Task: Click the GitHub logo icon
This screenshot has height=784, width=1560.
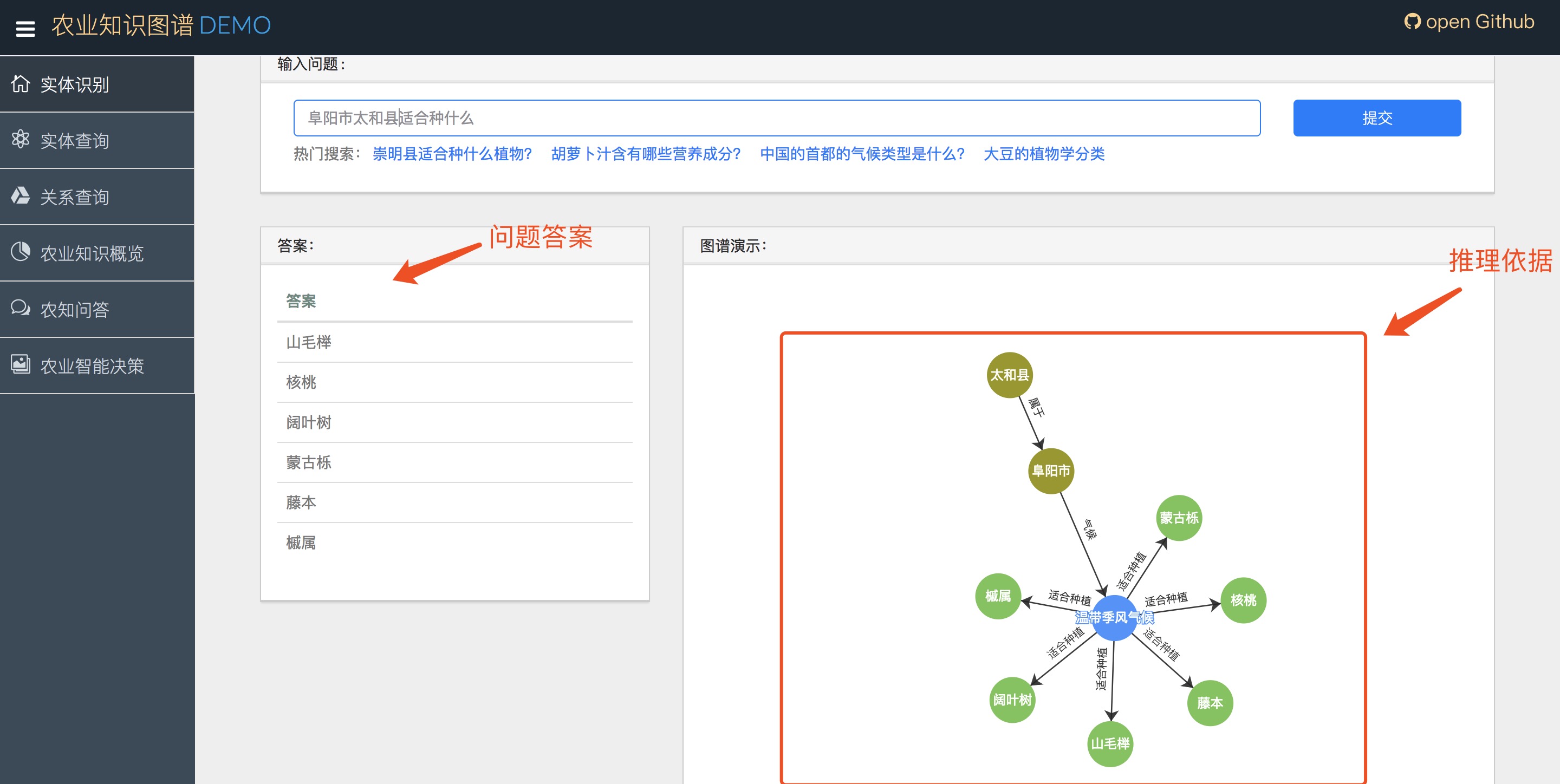Action: tap(1412, 22)
